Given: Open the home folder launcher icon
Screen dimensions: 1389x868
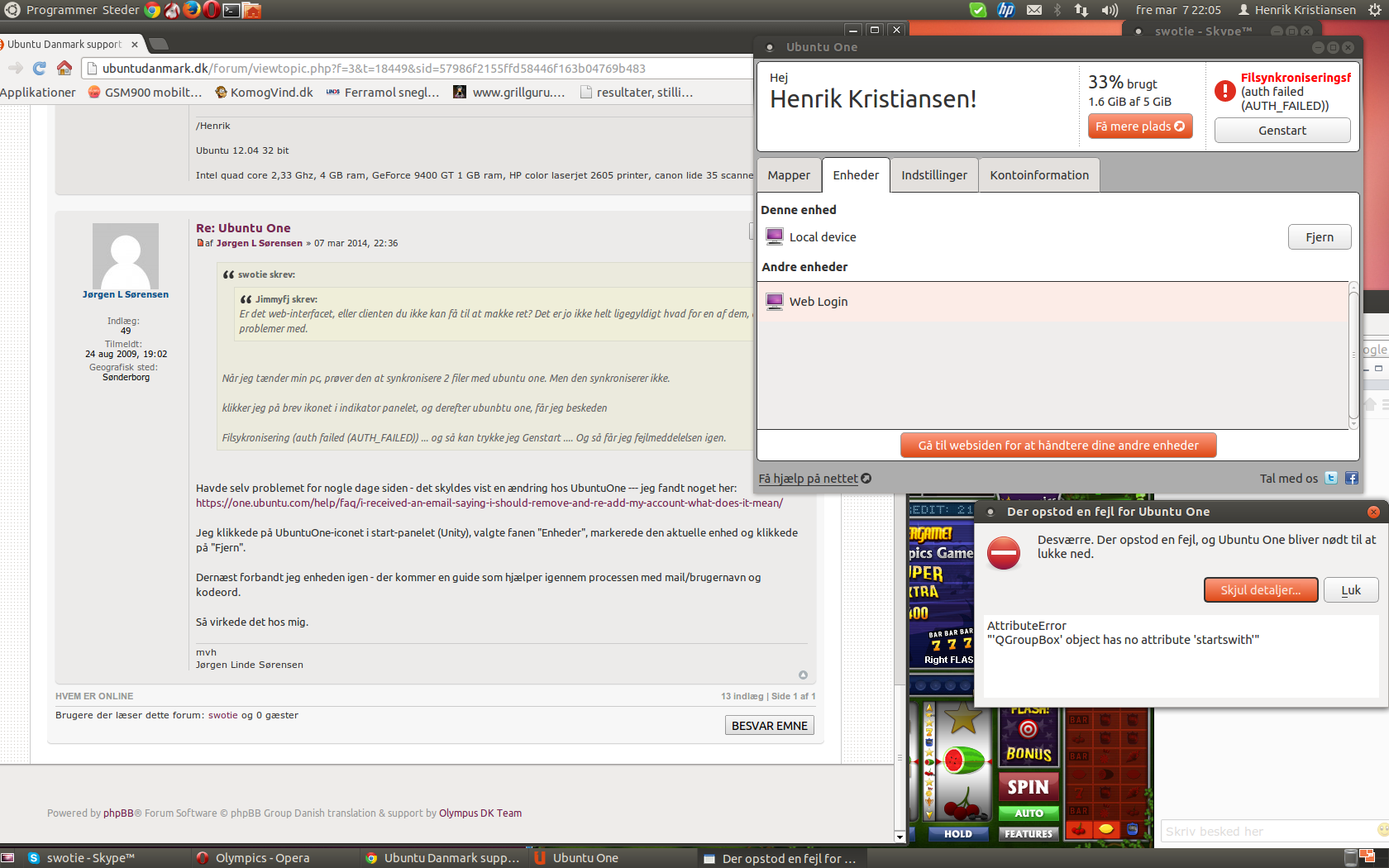Looking at the screenshot, I should tap(252, 10).
